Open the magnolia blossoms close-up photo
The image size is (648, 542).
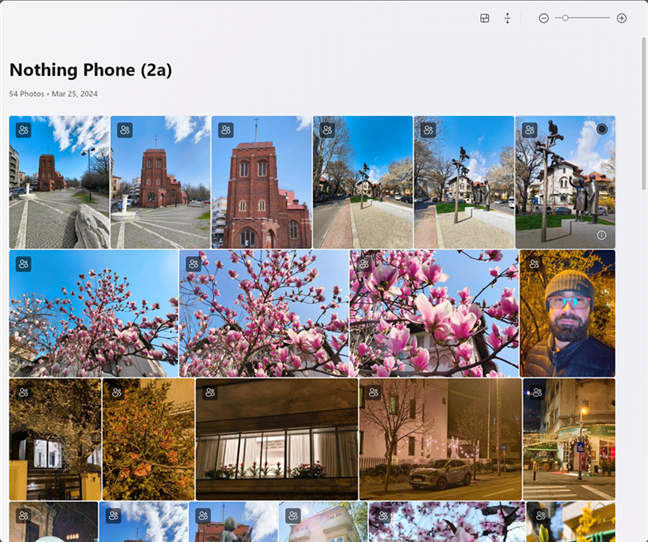[434, 313]
